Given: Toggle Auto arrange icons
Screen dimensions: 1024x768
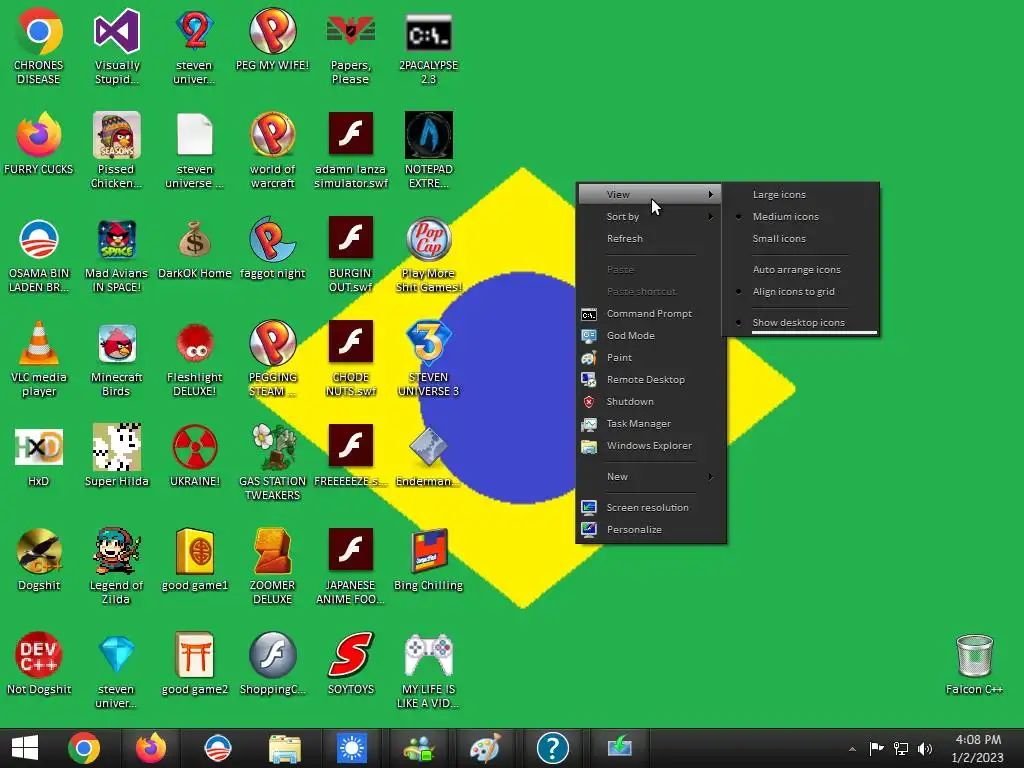Looking at the screenshot, I should (801, 270).
